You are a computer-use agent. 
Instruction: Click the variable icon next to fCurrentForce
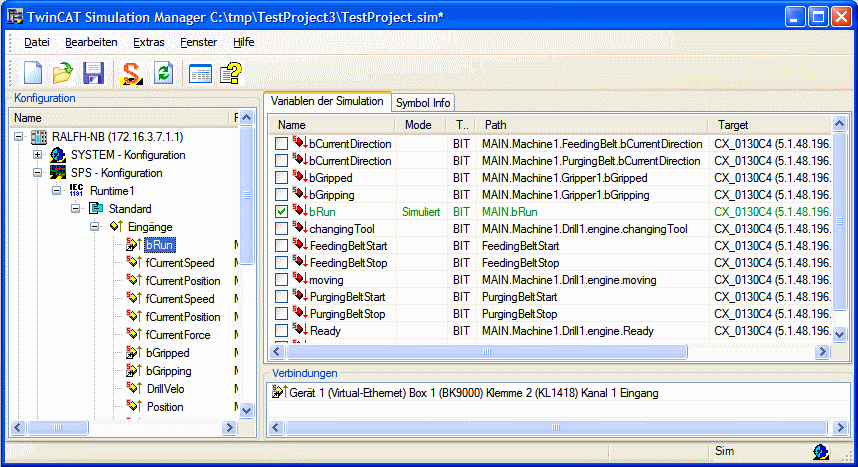(134, 335)
